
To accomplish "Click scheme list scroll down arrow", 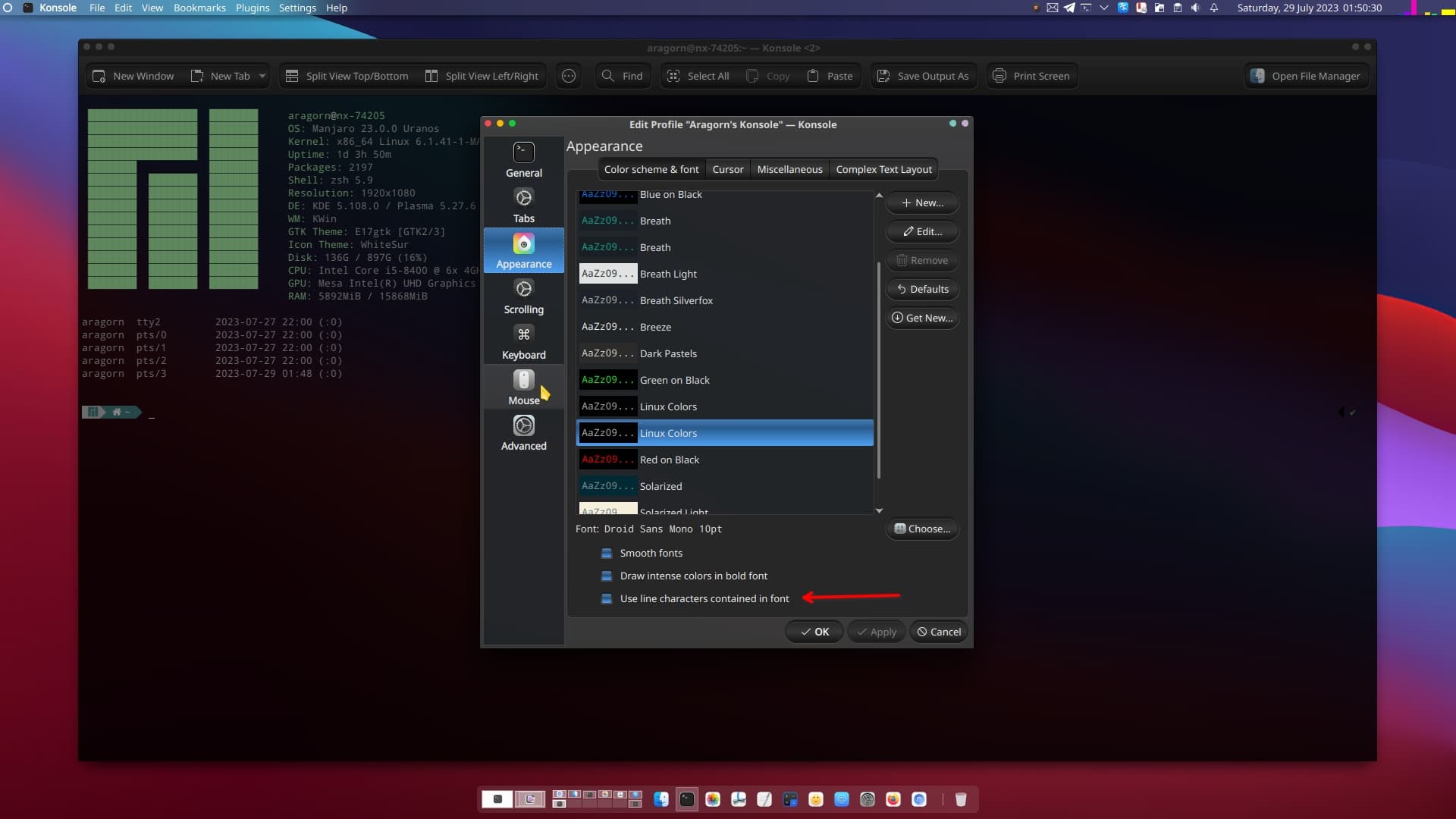I will 879,510.
